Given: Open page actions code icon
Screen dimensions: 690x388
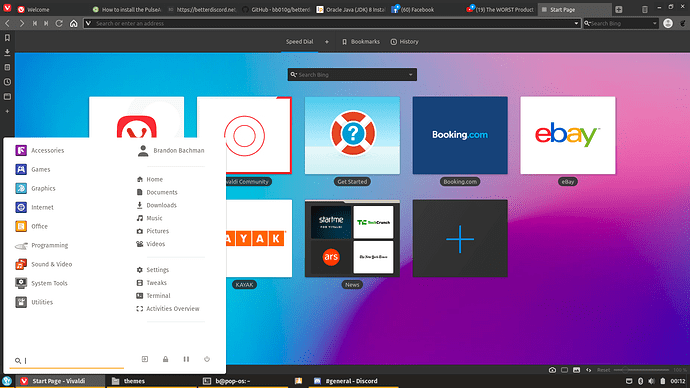Looking at the screenshot, I should pyautogui.click(x=588, y=370).
